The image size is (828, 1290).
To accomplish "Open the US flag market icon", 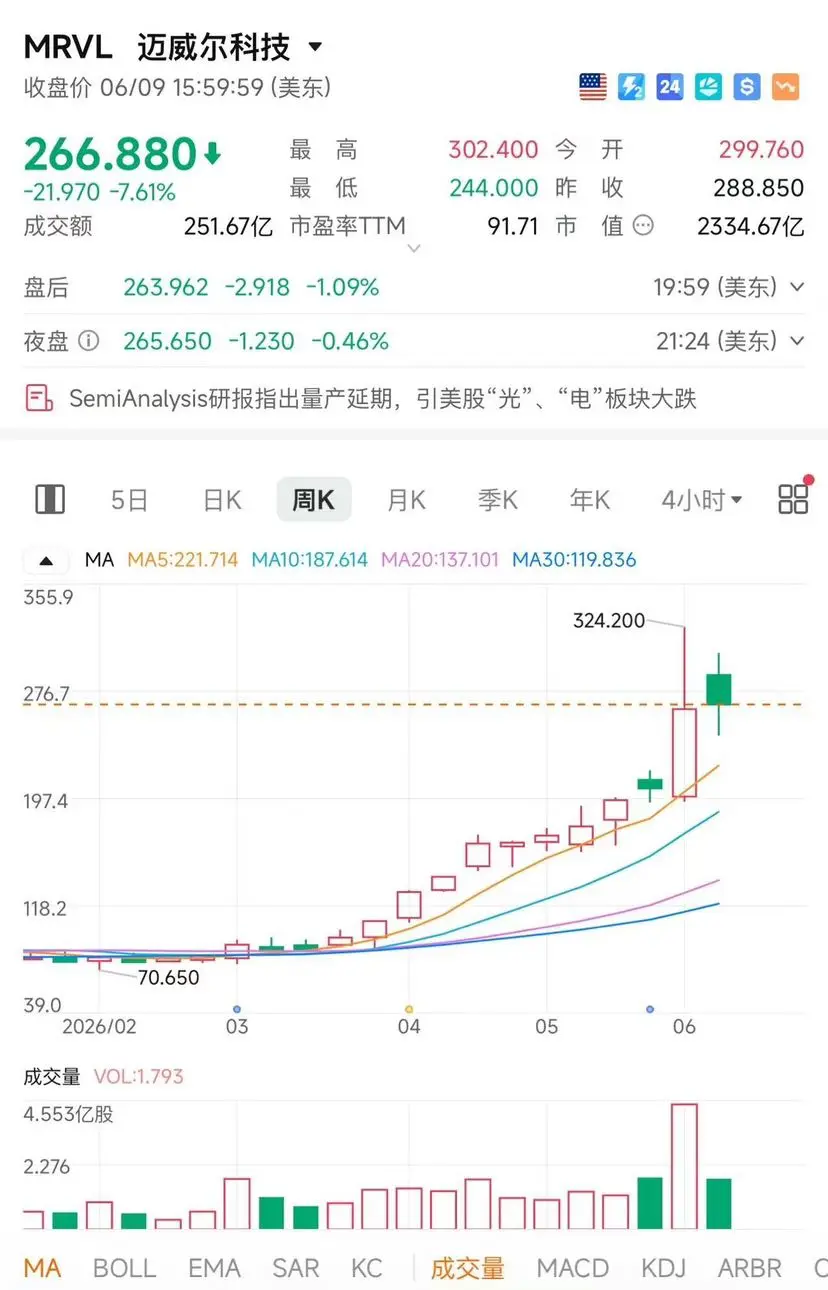I will (593, 87).
